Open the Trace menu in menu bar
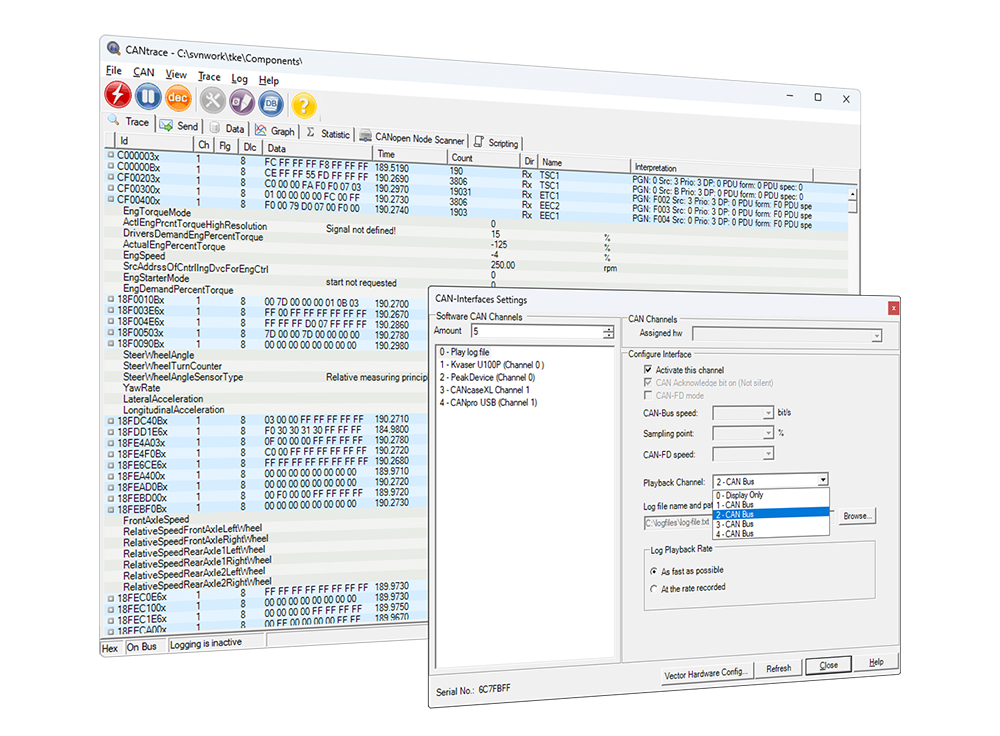This screenshot has width=1000, height=736. [x=209, y=77]
